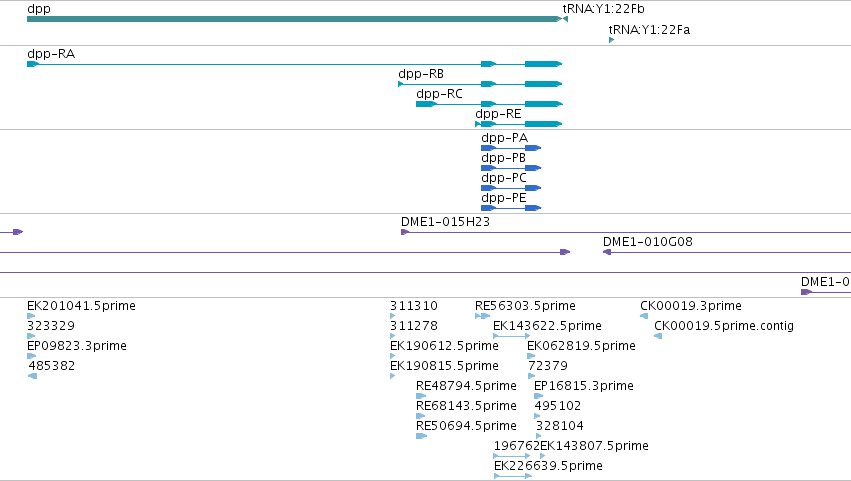Select the DME1-010G08 left-pointing arrow
851x481 pixels.
(x=607, y=252)
